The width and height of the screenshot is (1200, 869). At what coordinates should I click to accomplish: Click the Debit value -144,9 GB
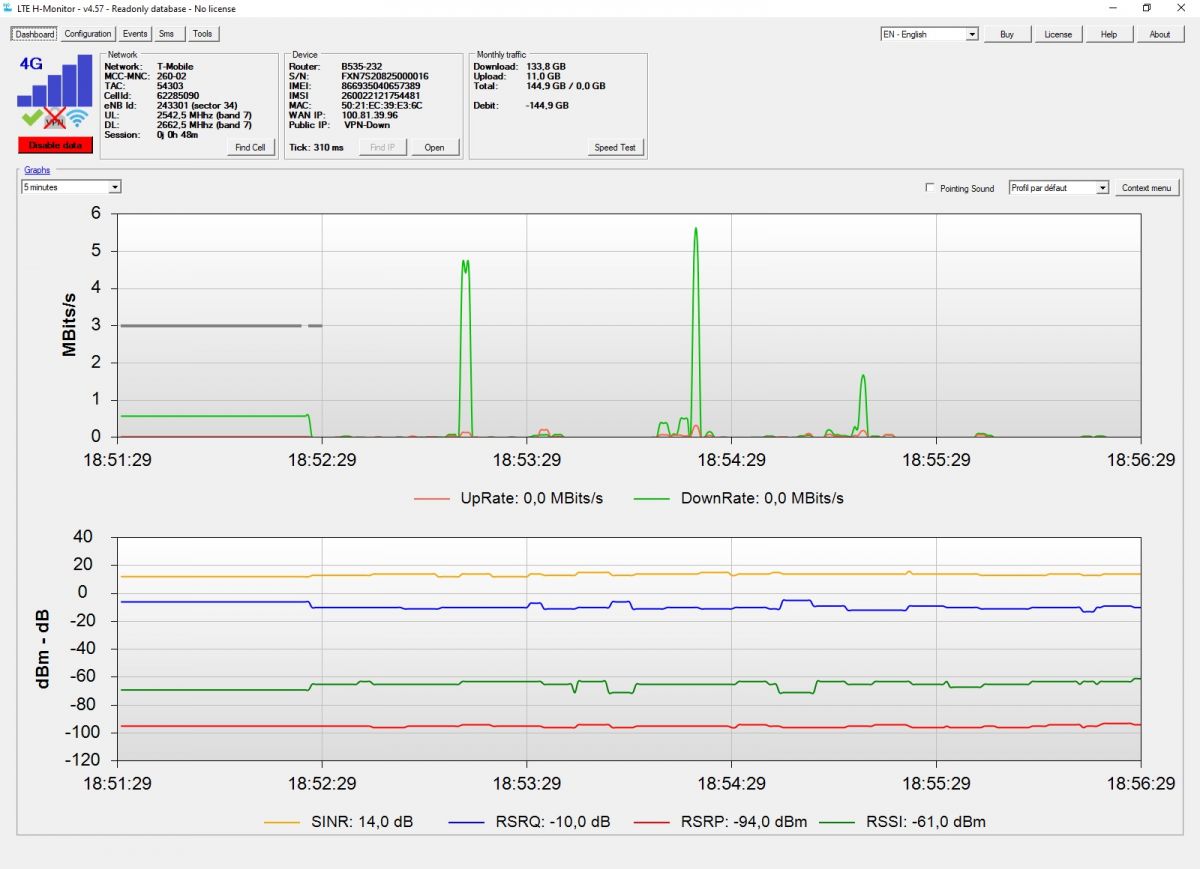click(x=547, y=105)
